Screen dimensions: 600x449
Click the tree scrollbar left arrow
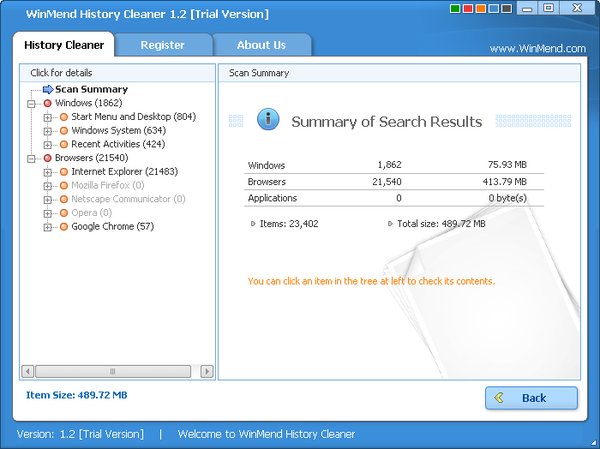click(x=28, y=371)
